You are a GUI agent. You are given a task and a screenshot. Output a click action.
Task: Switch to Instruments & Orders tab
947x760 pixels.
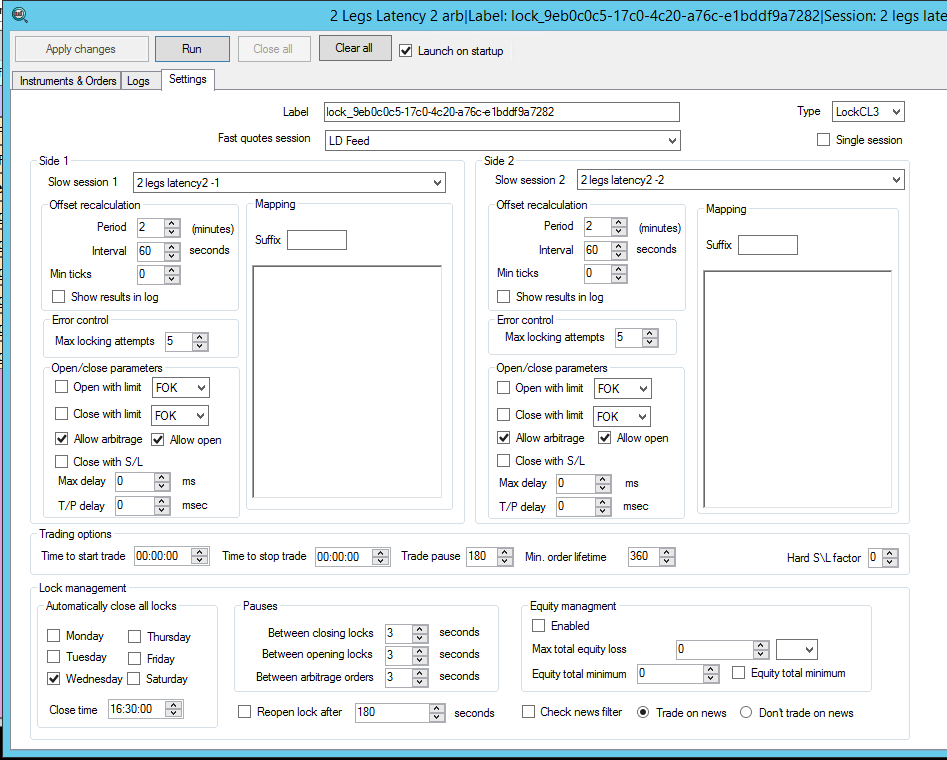[x=68, y=81]
